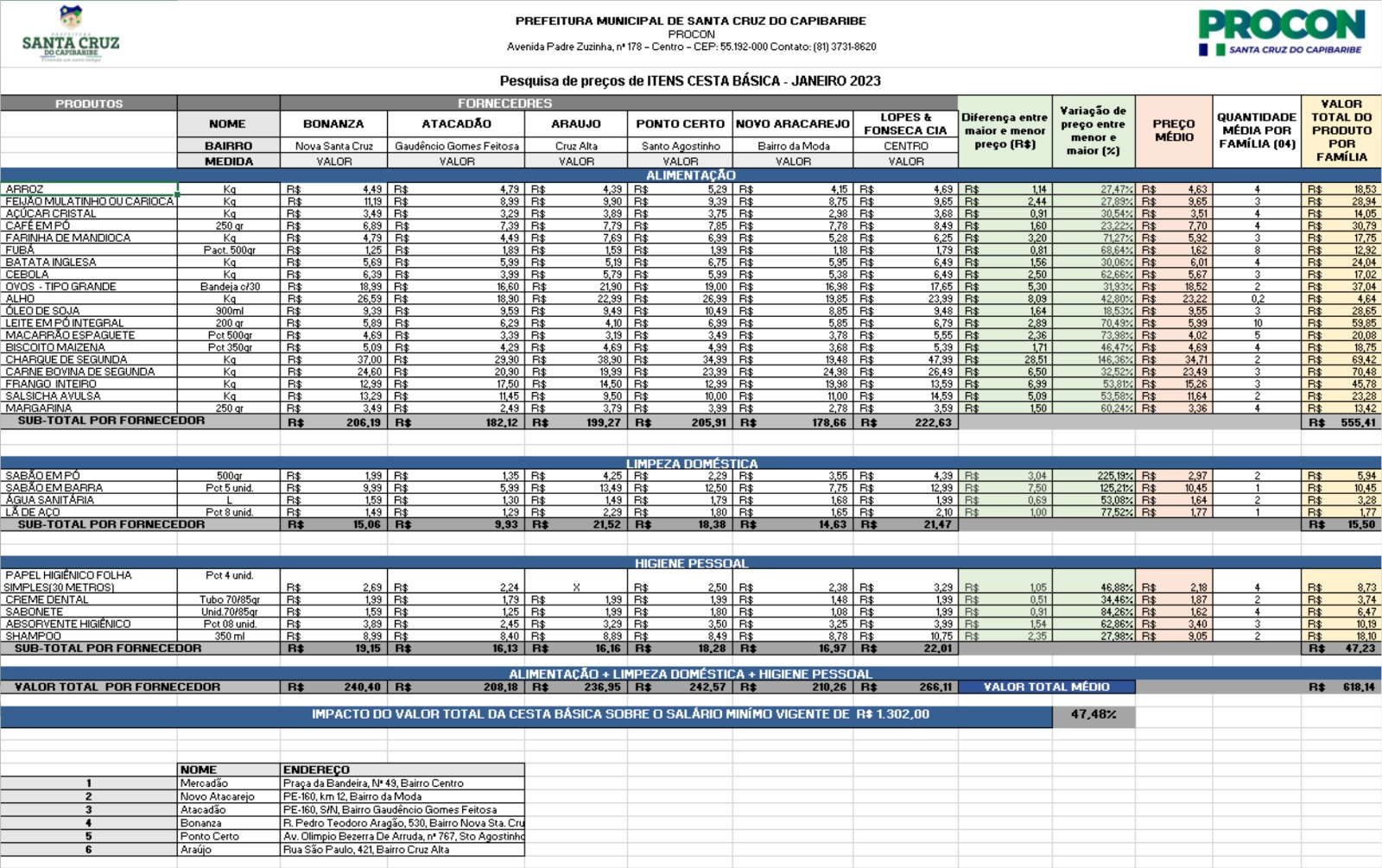Select the SABONETE cell

click(x=89, y=611)
